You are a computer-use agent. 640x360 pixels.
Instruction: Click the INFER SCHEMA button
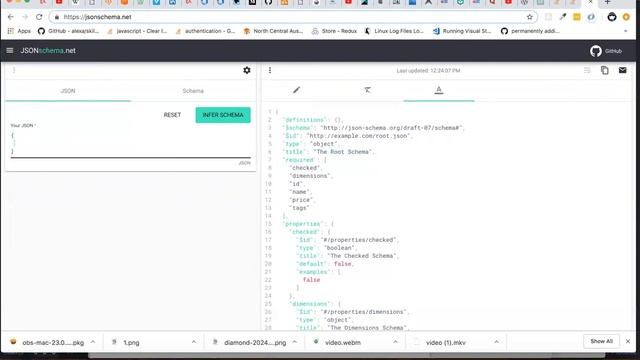click(x=223, y=115)
